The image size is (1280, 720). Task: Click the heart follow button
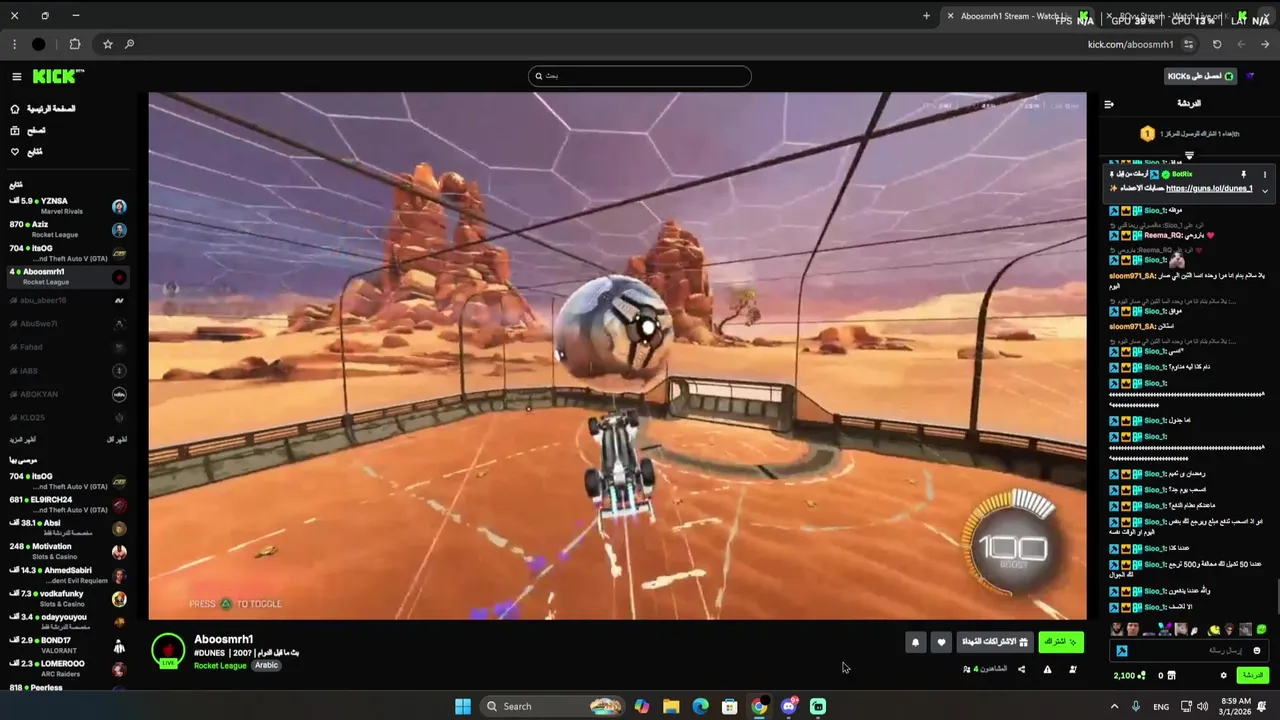[941, 642]
